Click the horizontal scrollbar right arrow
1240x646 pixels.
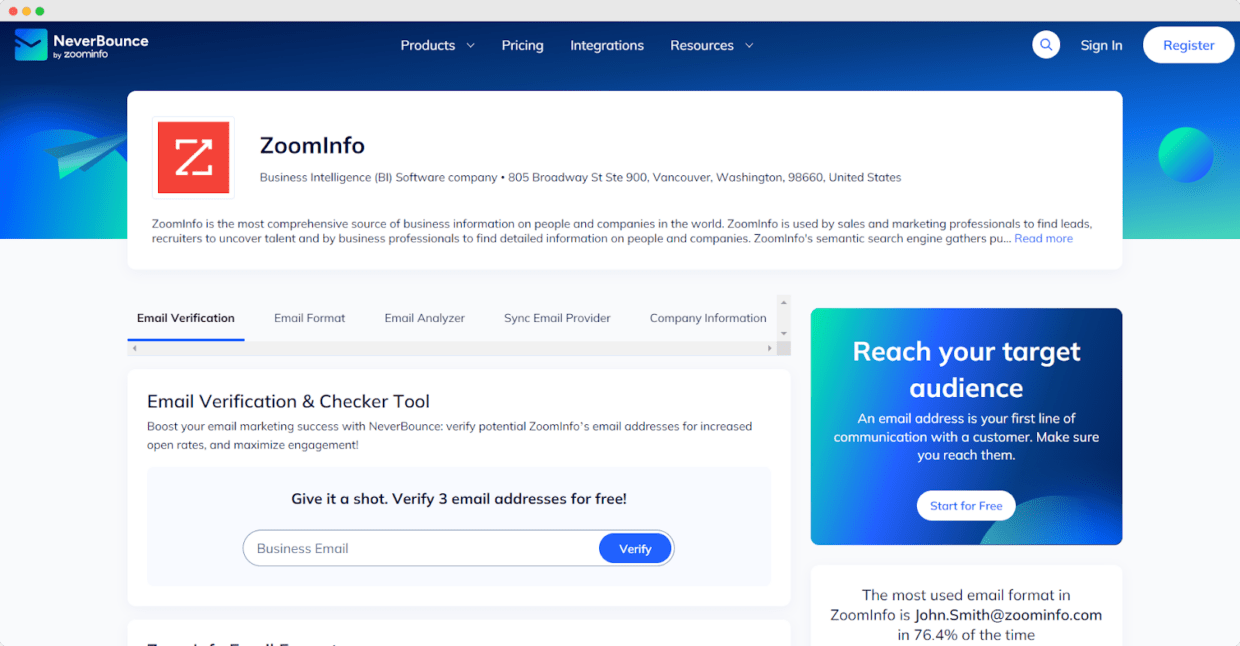click(x=770, y=348)
